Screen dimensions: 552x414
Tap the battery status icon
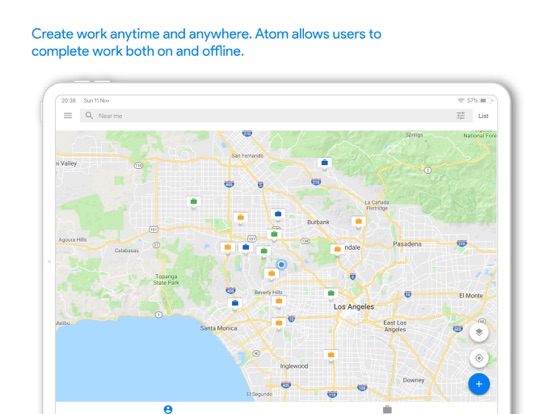[x=485, y=100]
